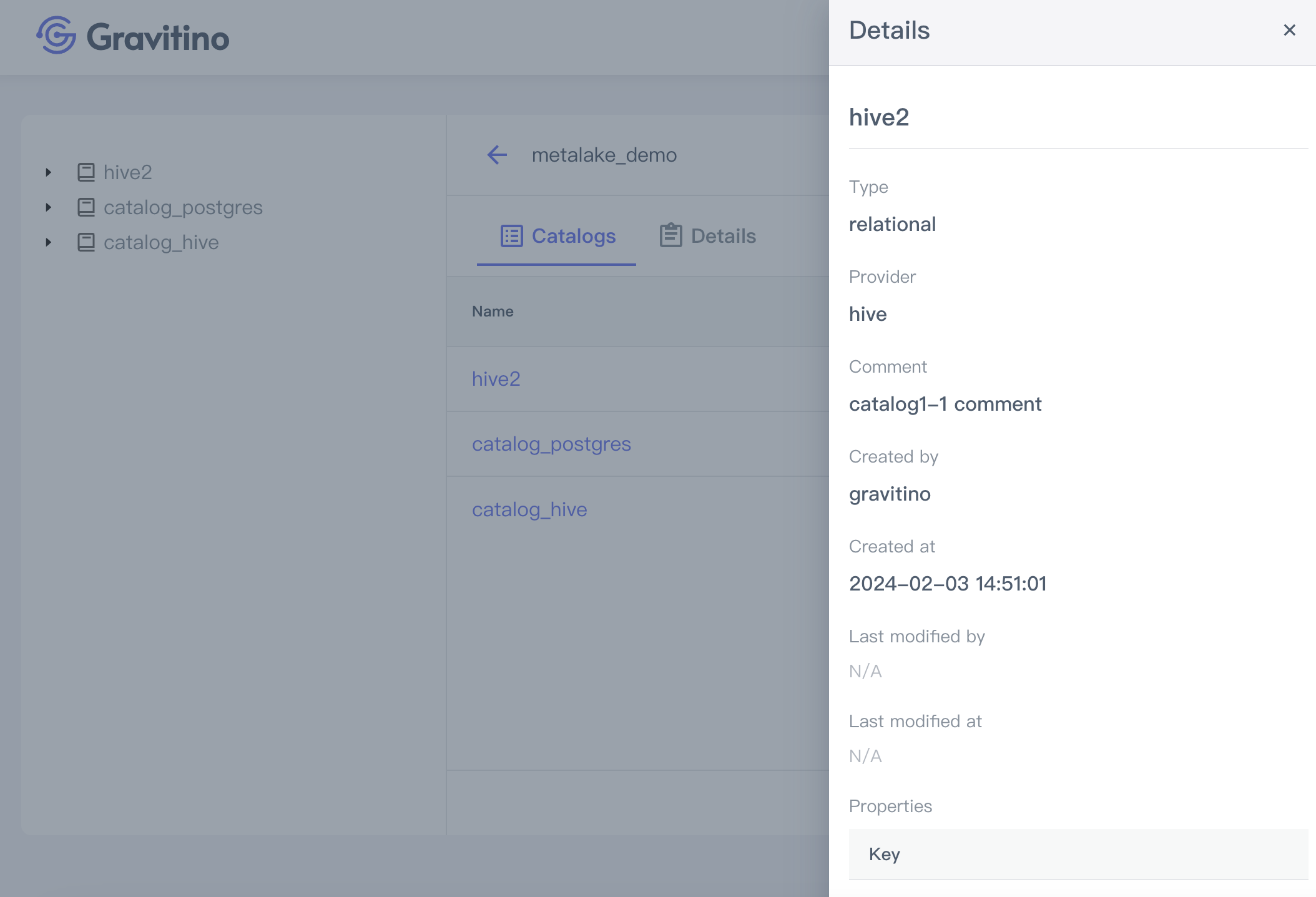Click the Name column header
The image size is (1316, 897).
[x=493, y=311]
